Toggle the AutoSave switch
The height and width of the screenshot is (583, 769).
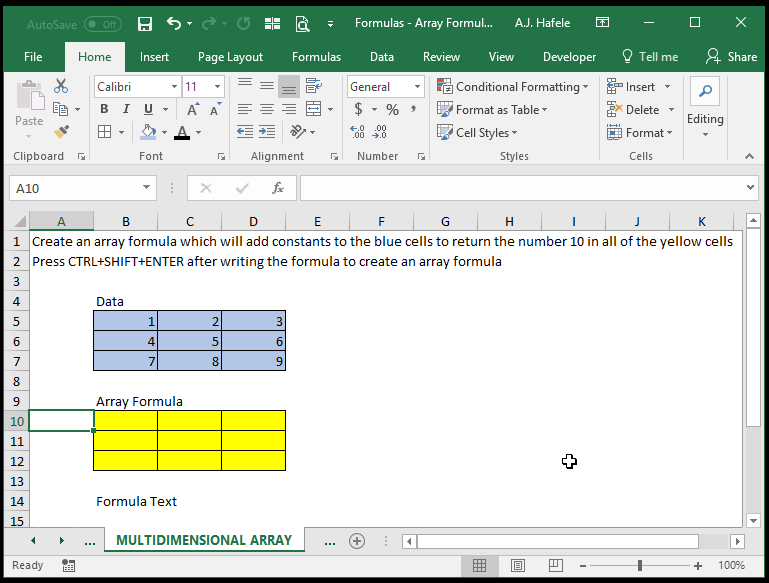103,24
